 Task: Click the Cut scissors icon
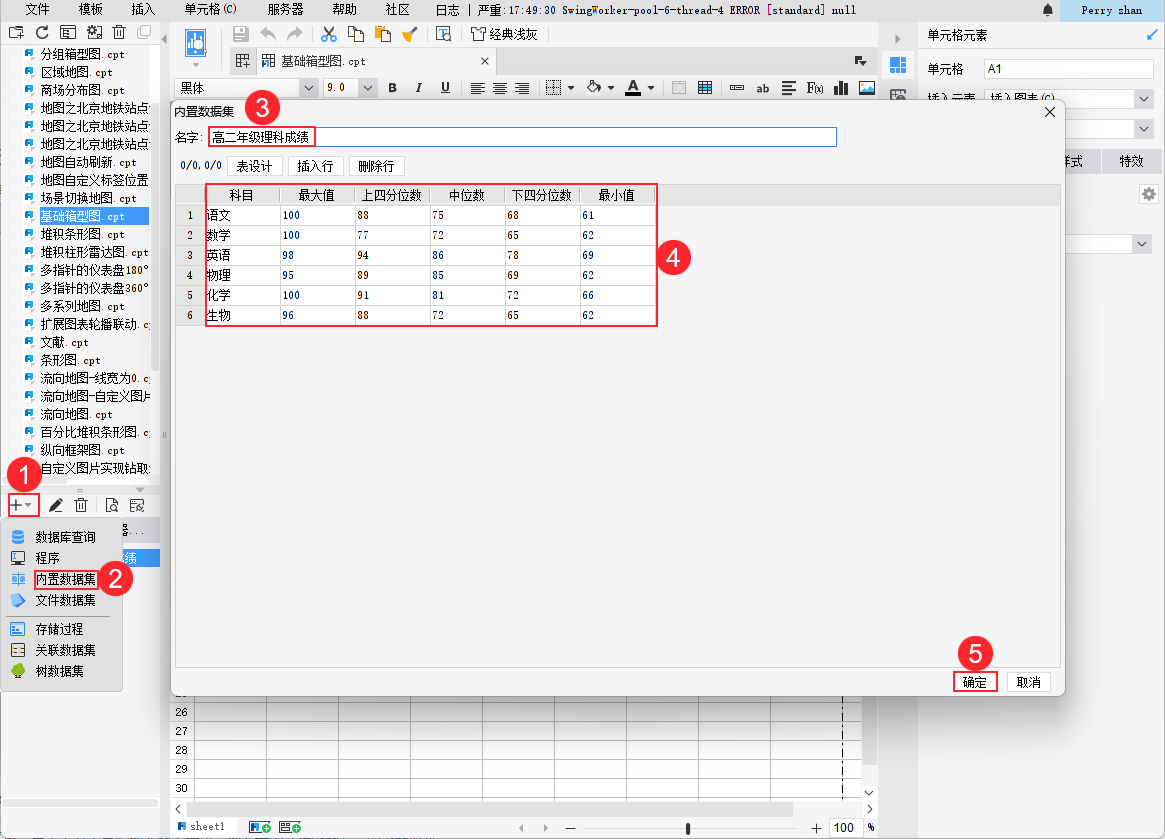(328, 34)
